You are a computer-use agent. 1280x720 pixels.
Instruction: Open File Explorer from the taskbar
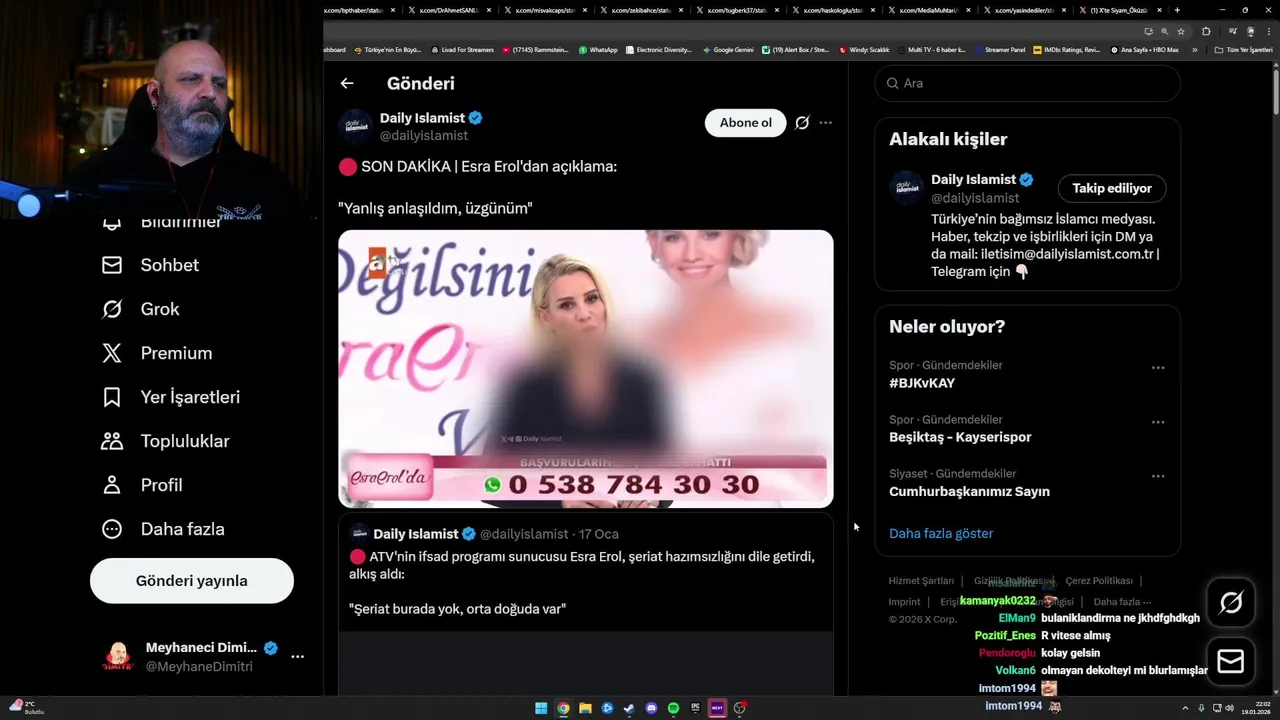[x=585, y=708]
